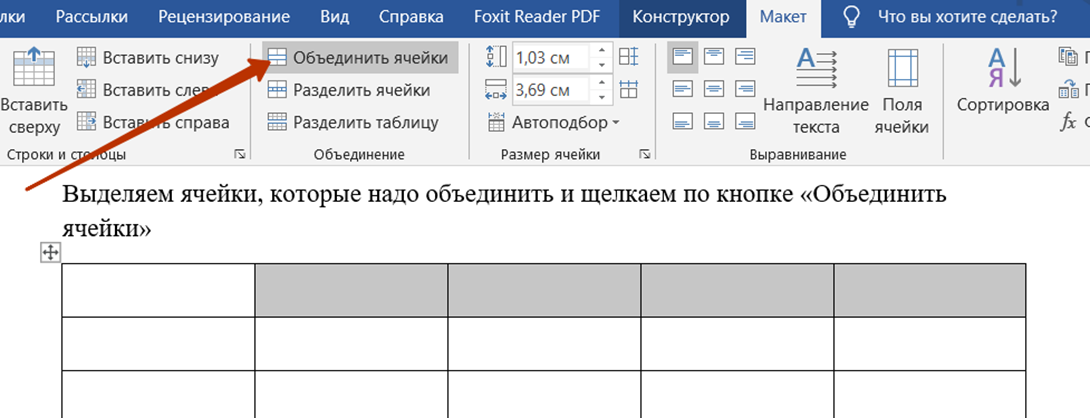Select Align Center Right alignment
This screenshot has width=1090, height=418.
[x=745, y=89]
